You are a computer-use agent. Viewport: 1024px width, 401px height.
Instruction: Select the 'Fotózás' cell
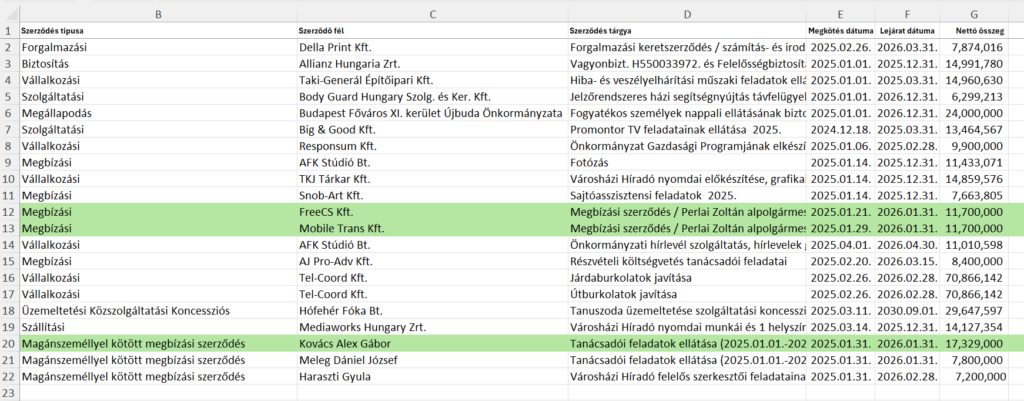click(687, 163)
